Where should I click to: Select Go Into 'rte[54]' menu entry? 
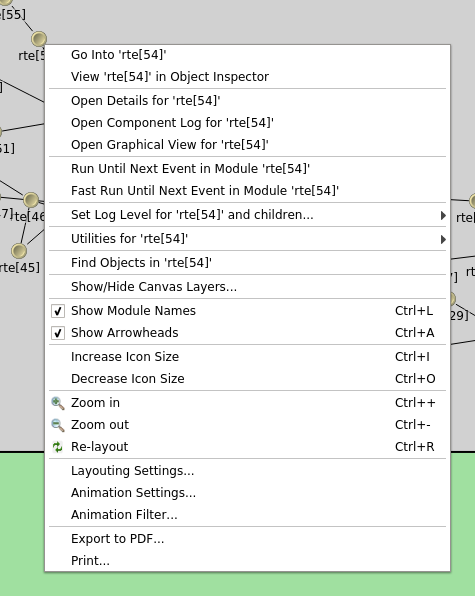(247, 55)
